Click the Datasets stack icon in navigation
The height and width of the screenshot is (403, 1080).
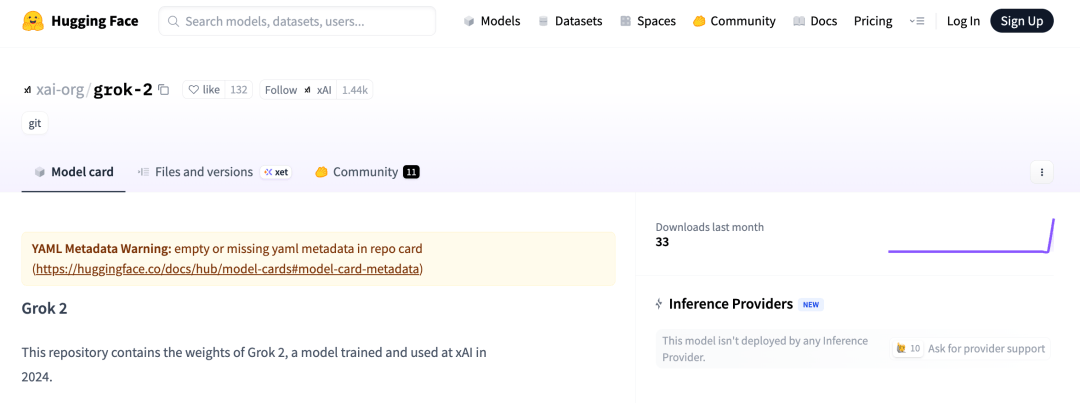pyautogui.click(x=543, y=21)
